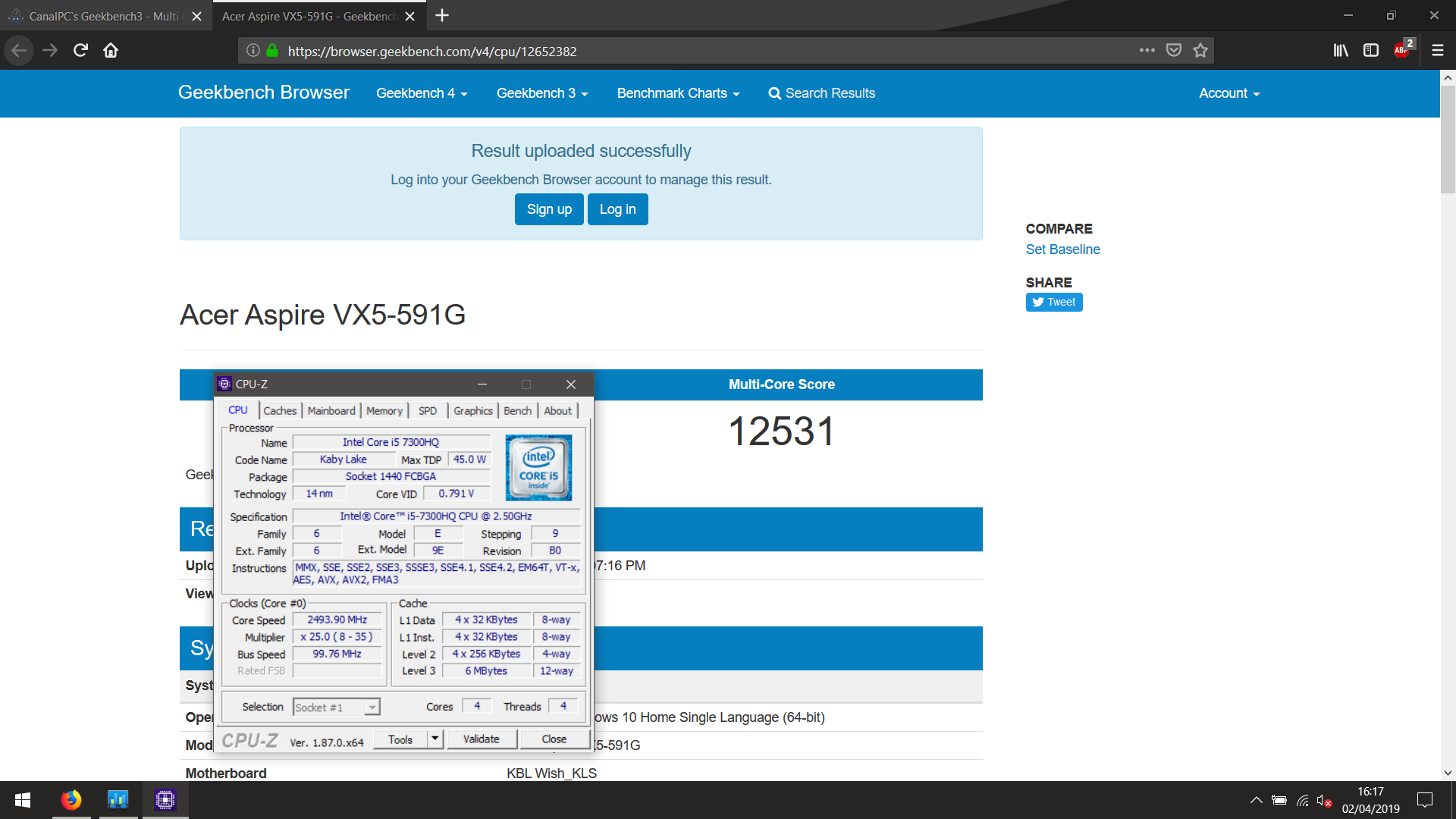Open the Graphics tab in CPU-Z
1456x819 pixels.
tap(473, 411)
